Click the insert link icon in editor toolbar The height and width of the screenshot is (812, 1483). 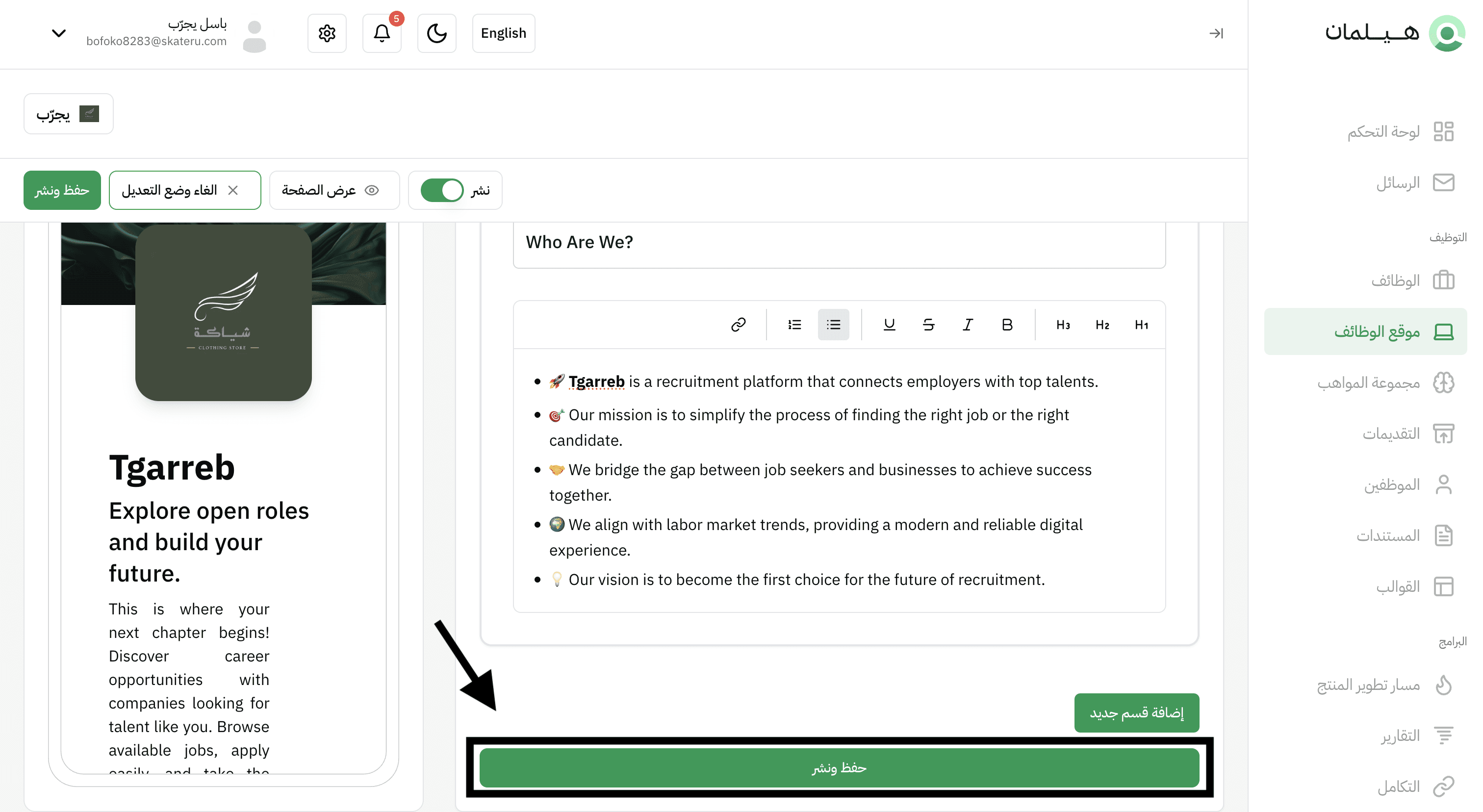pos(738,325)
